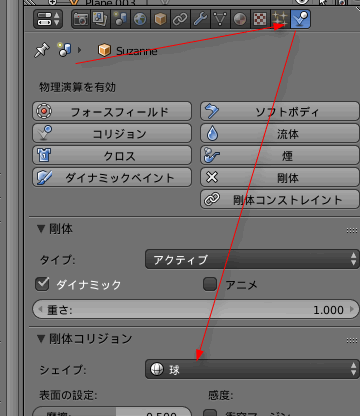
Task: Open the Constraints properties tab
Action: (x=180, y=19)
